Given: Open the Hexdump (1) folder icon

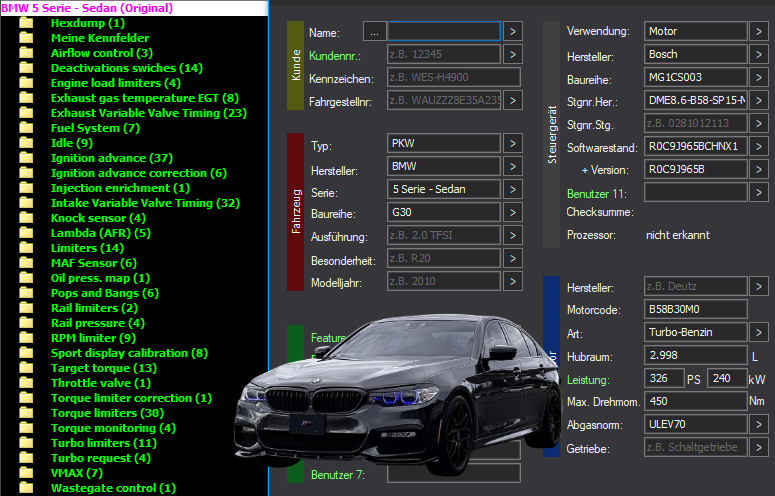Looking at the screenshot, I should [x=26, y=23].
